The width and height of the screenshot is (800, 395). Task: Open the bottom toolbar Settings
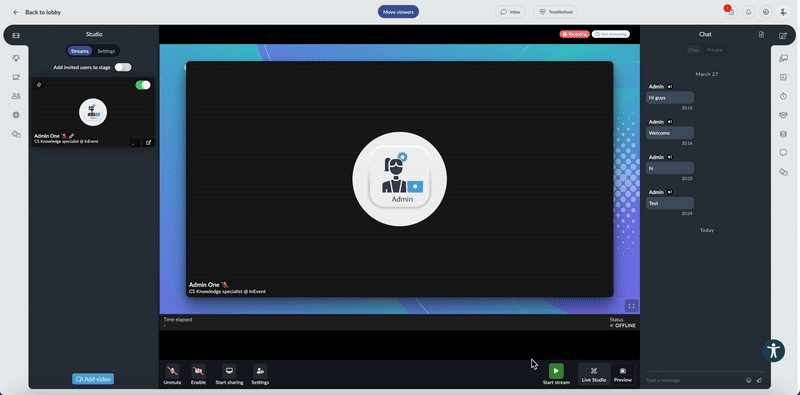point(260,374)
